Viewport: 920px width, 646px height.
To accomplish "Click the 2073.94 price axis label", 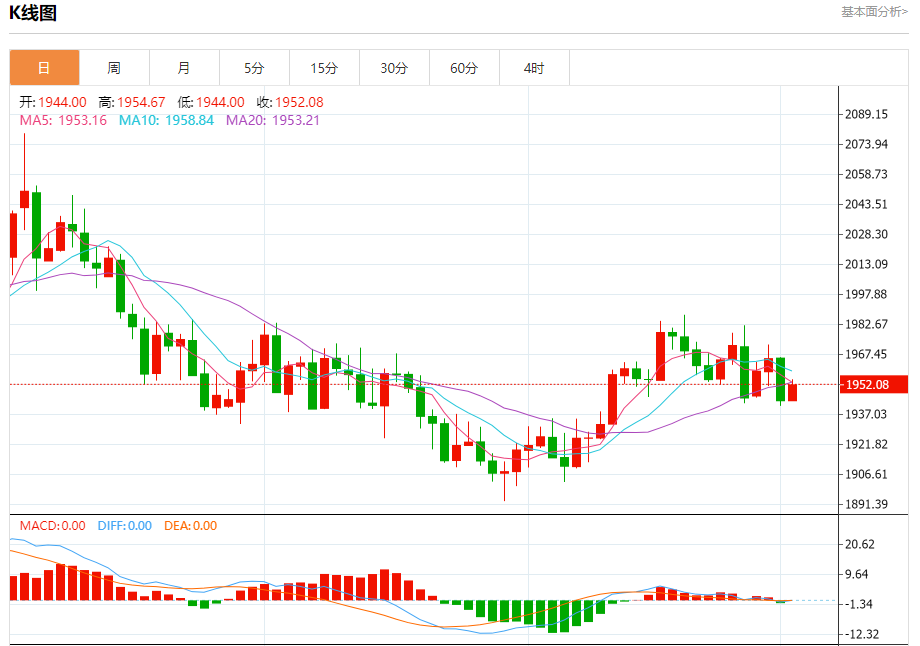I will (x=866, y=144).
